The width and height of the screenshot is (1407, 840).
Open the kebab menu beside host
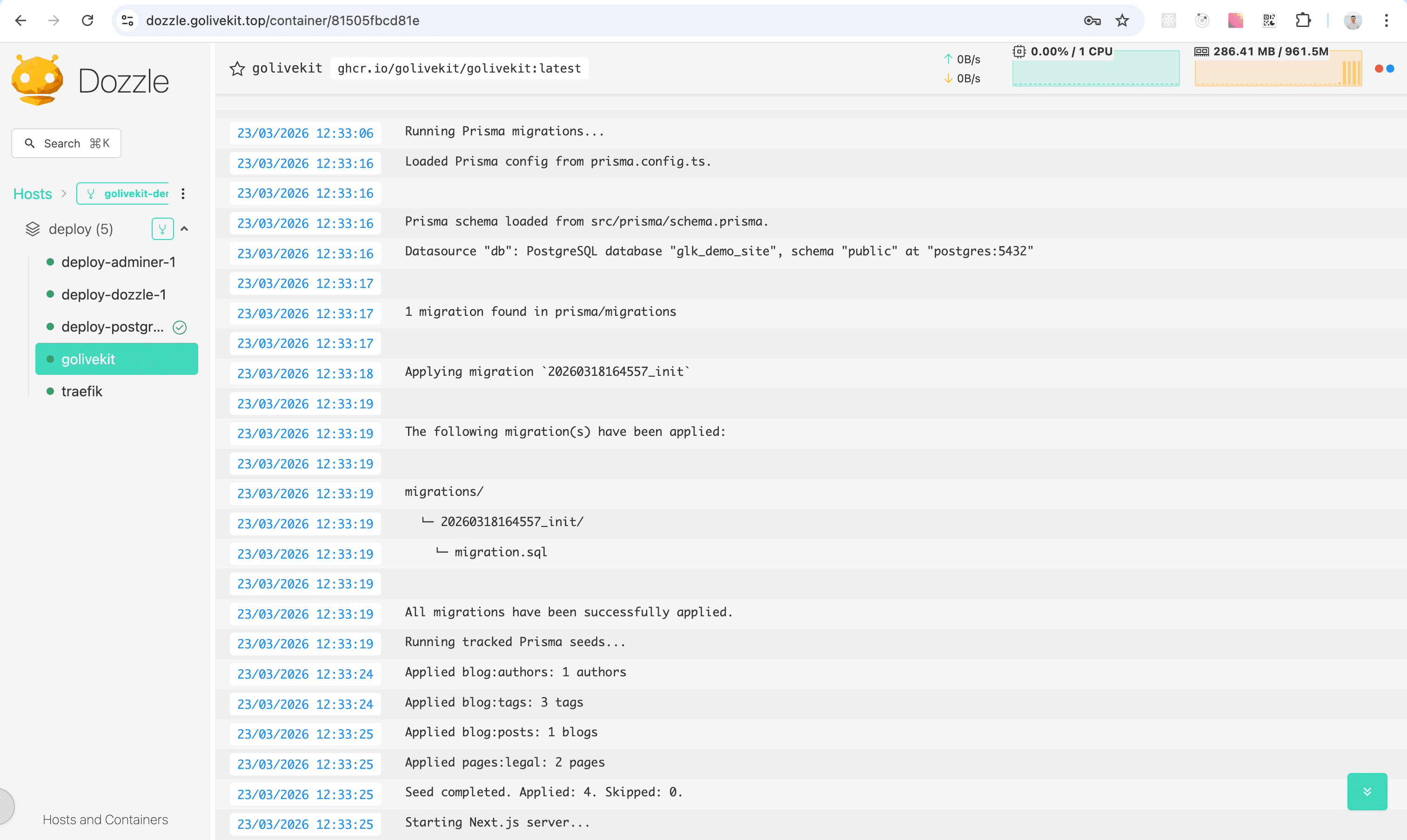(x=183, y=193)
